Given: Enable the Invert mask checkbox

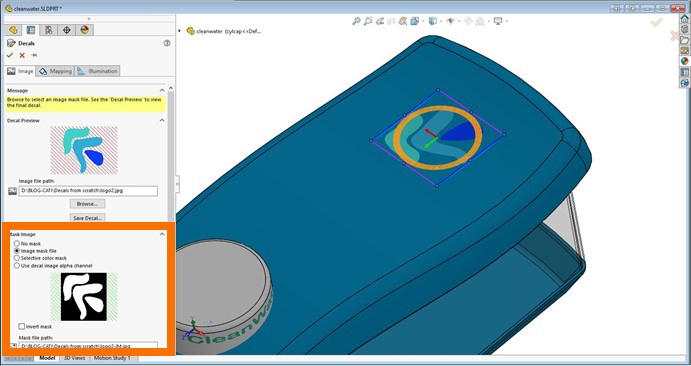Looking at the screenshot, I should [x=22, y=326].
